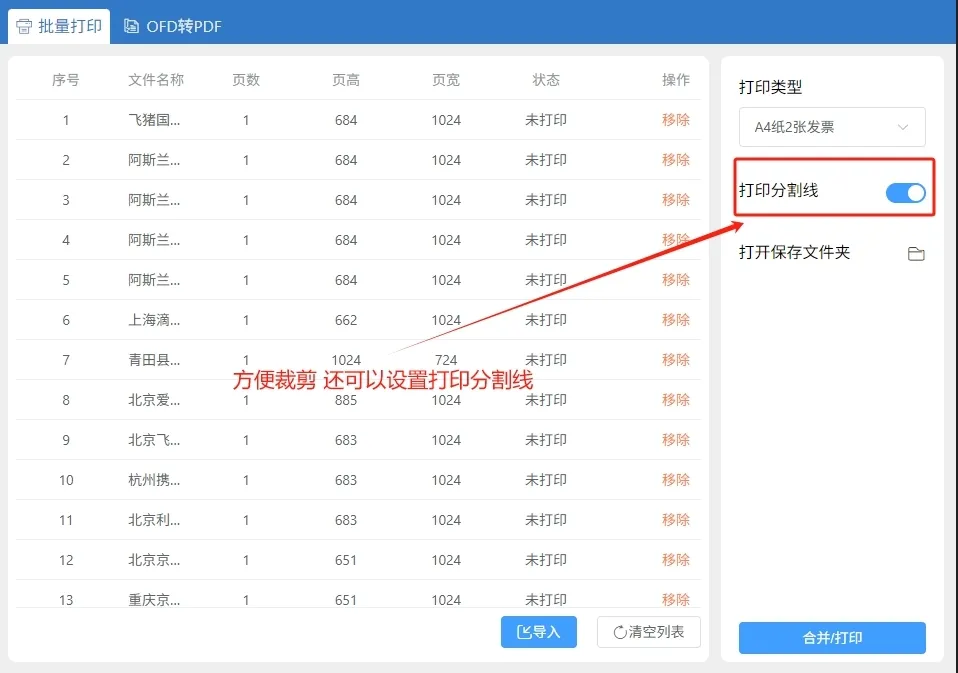Select file name 杭州携... in row 10
958x673 pixels.
(154, 480)
